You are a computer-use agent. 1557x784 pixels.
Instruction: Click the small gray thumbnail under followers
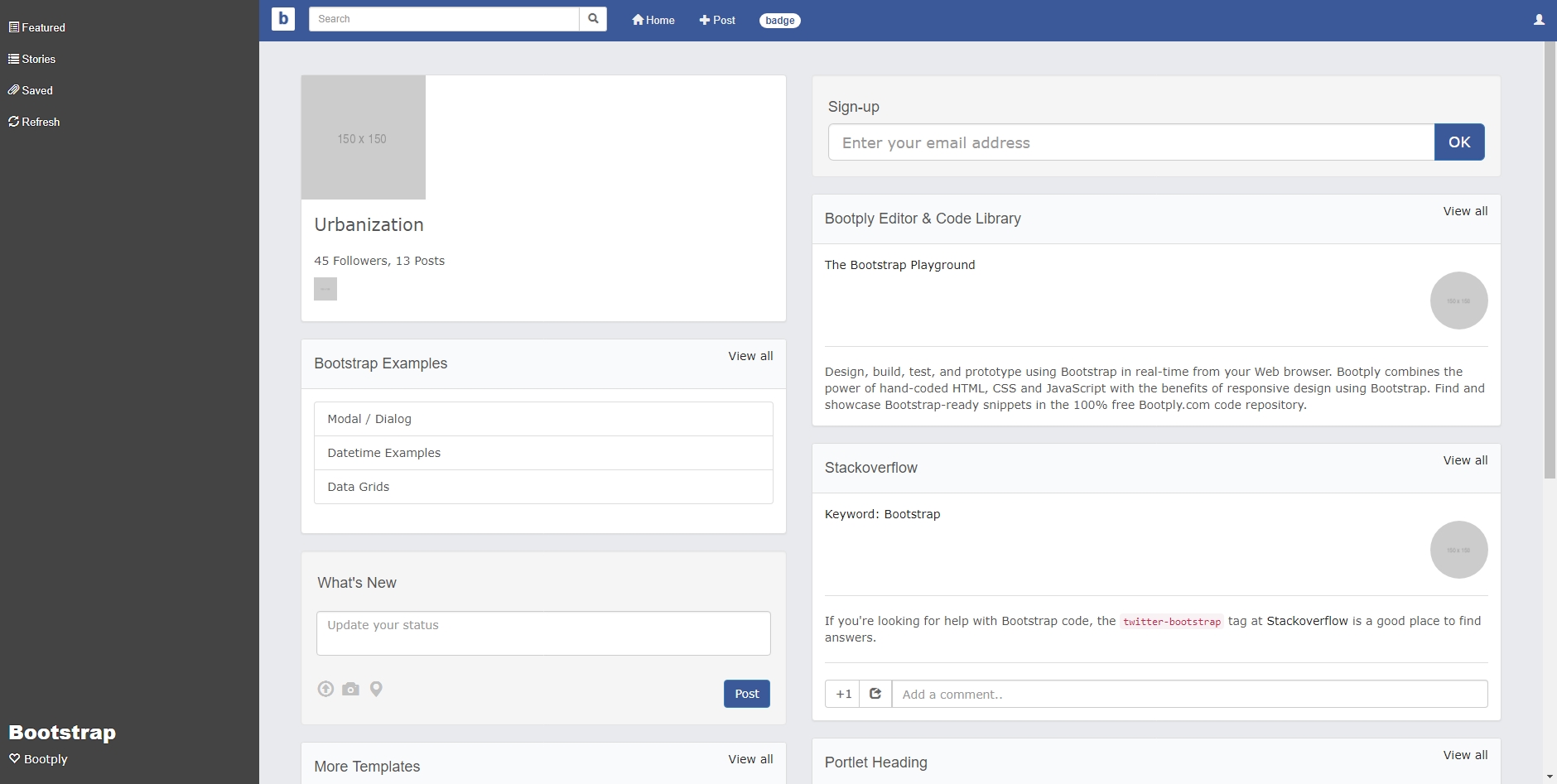tap(325, 289)
